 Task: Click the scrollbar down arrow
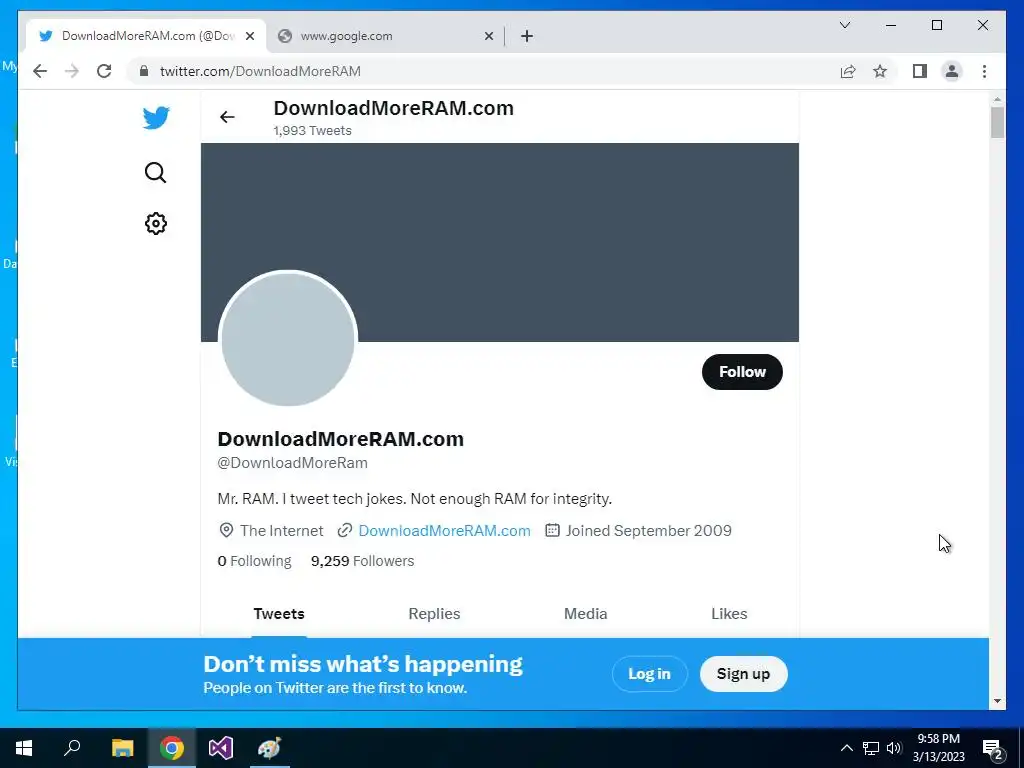click(997, 701)
